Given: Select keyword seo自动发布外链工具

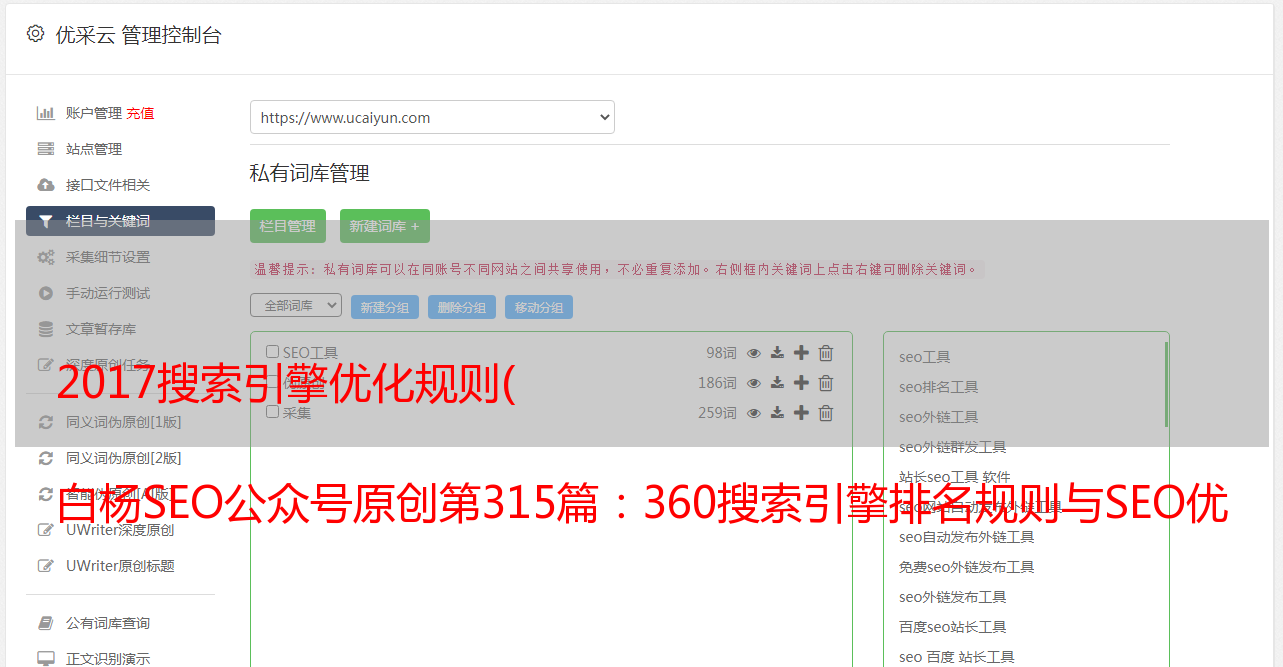Looking at the screenshot, I should (x=967, y=537).
